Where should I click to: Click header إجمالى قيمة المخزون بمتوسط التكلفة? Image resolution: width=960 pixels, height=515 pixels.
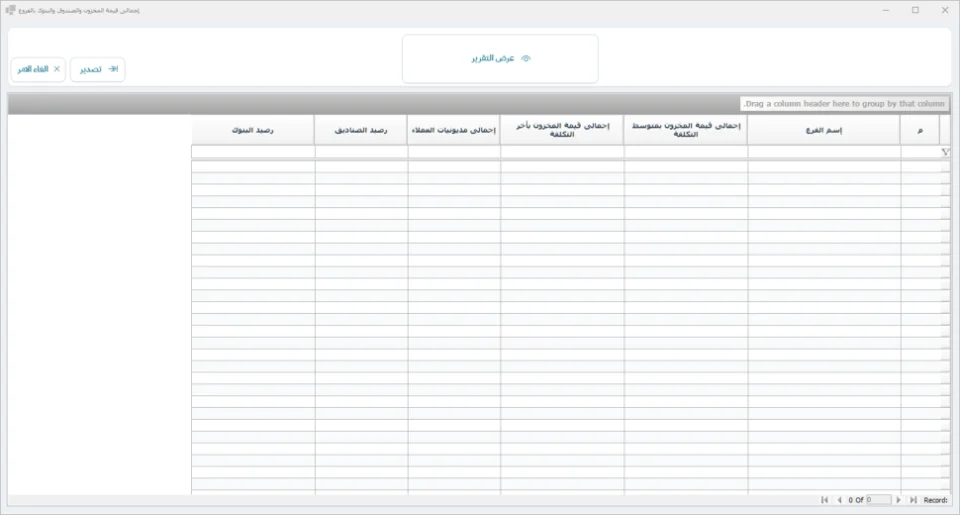point(685,130)
